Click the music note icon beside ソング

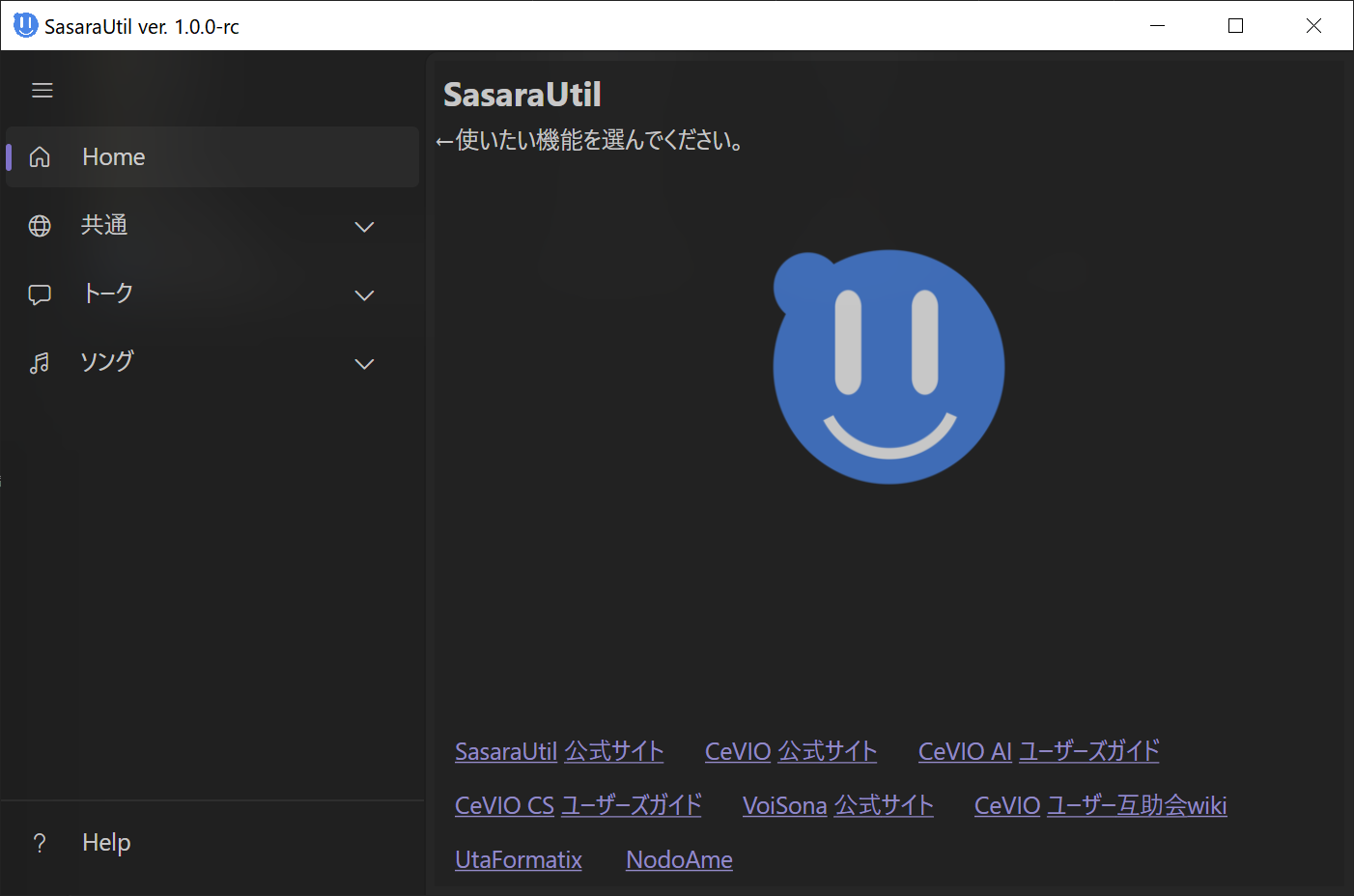pyautogui.click(x=40, y=363)
